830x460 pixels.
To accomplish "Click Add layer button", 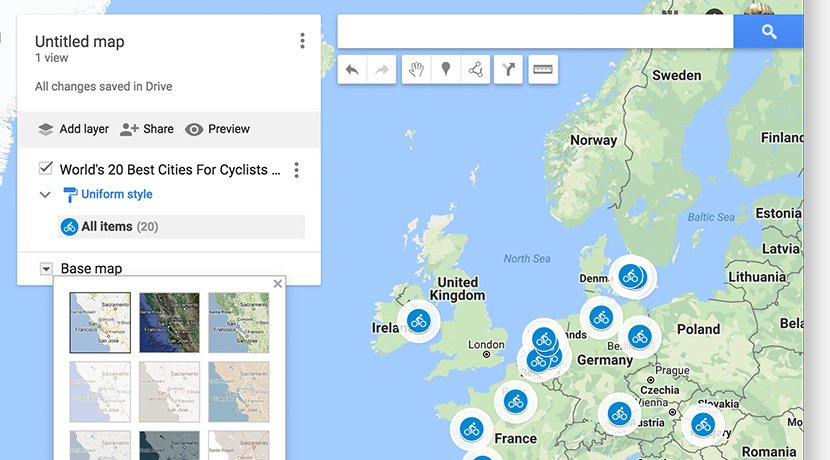I will tap(73, 129).
